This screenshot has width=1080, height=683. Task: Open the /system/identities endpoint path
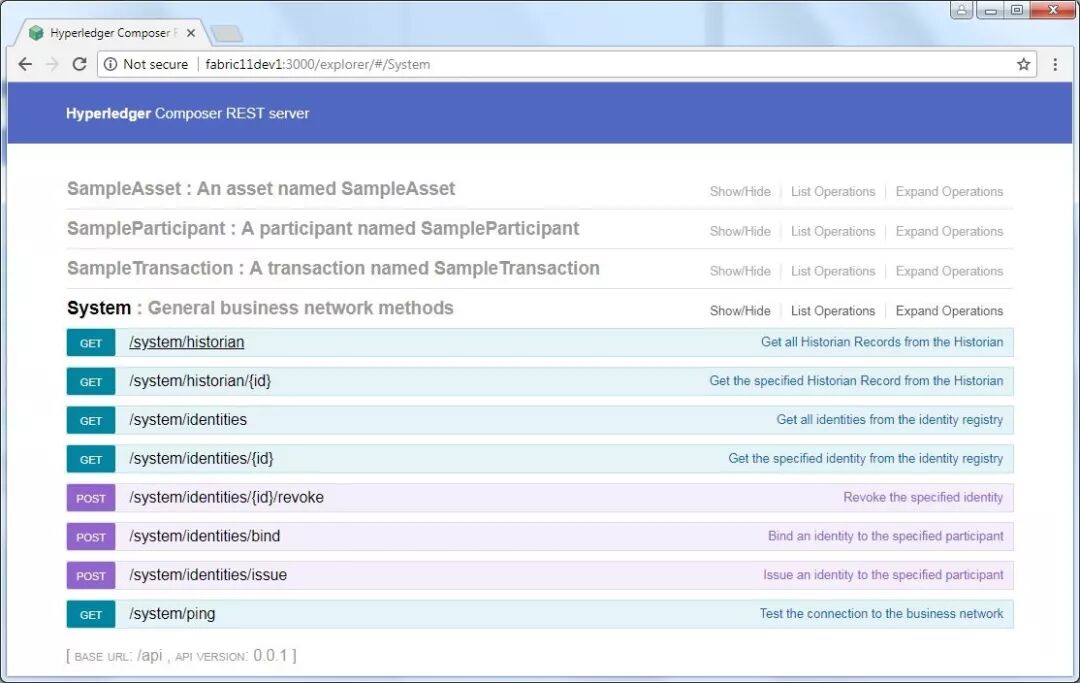187,419
